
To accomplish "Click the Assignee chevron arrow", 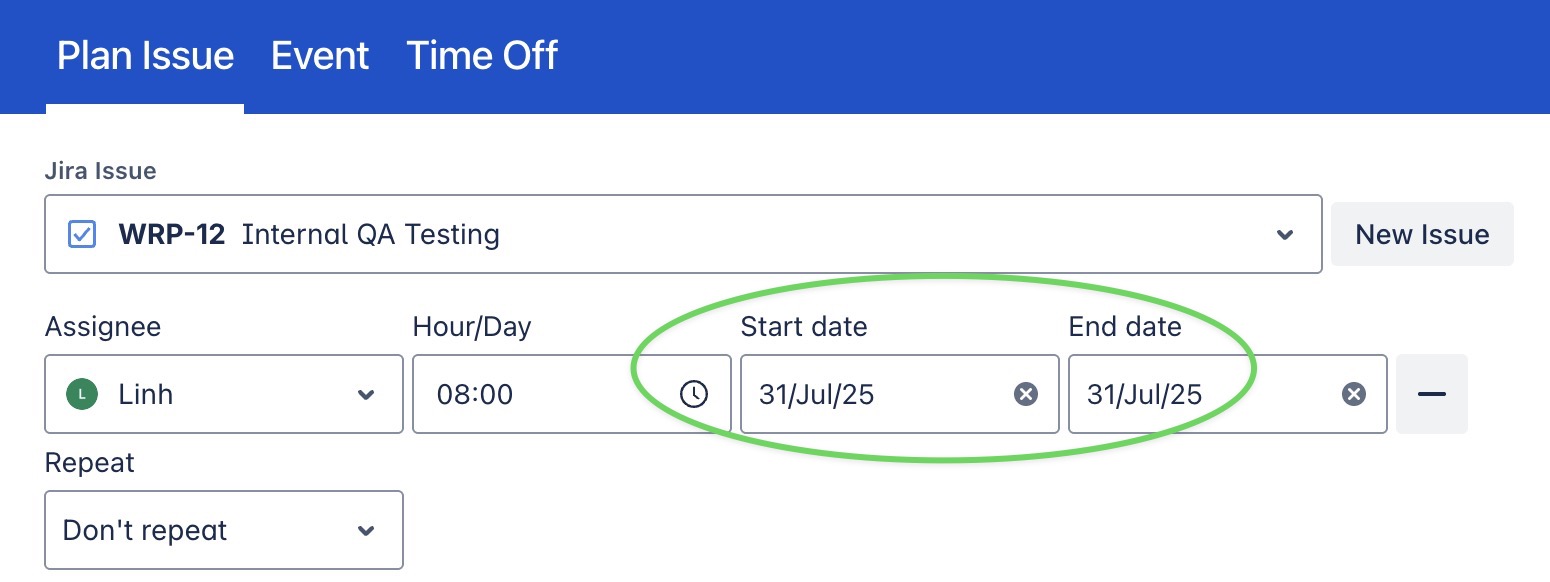I will (x=365, y=394).
